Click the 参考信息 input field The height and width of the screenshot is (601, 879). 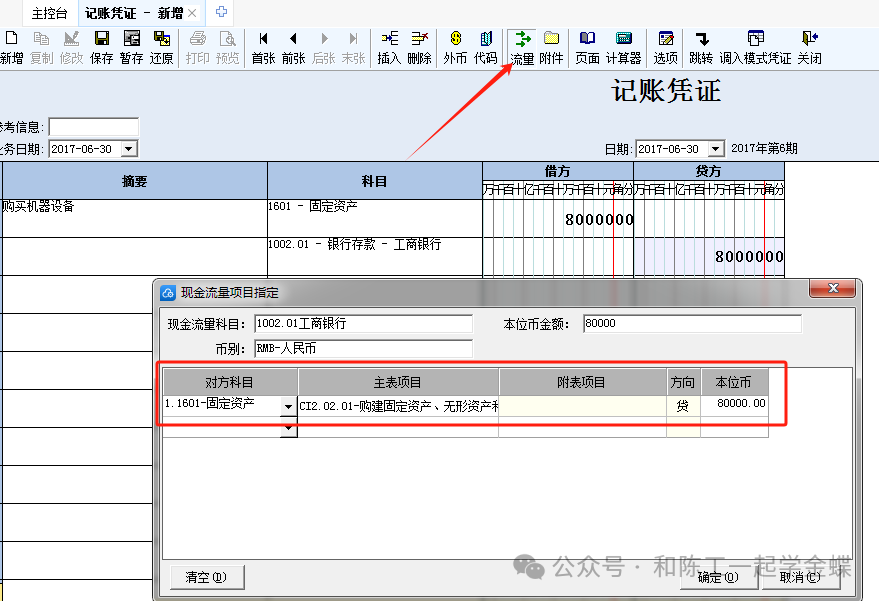(x=93, y=127)
